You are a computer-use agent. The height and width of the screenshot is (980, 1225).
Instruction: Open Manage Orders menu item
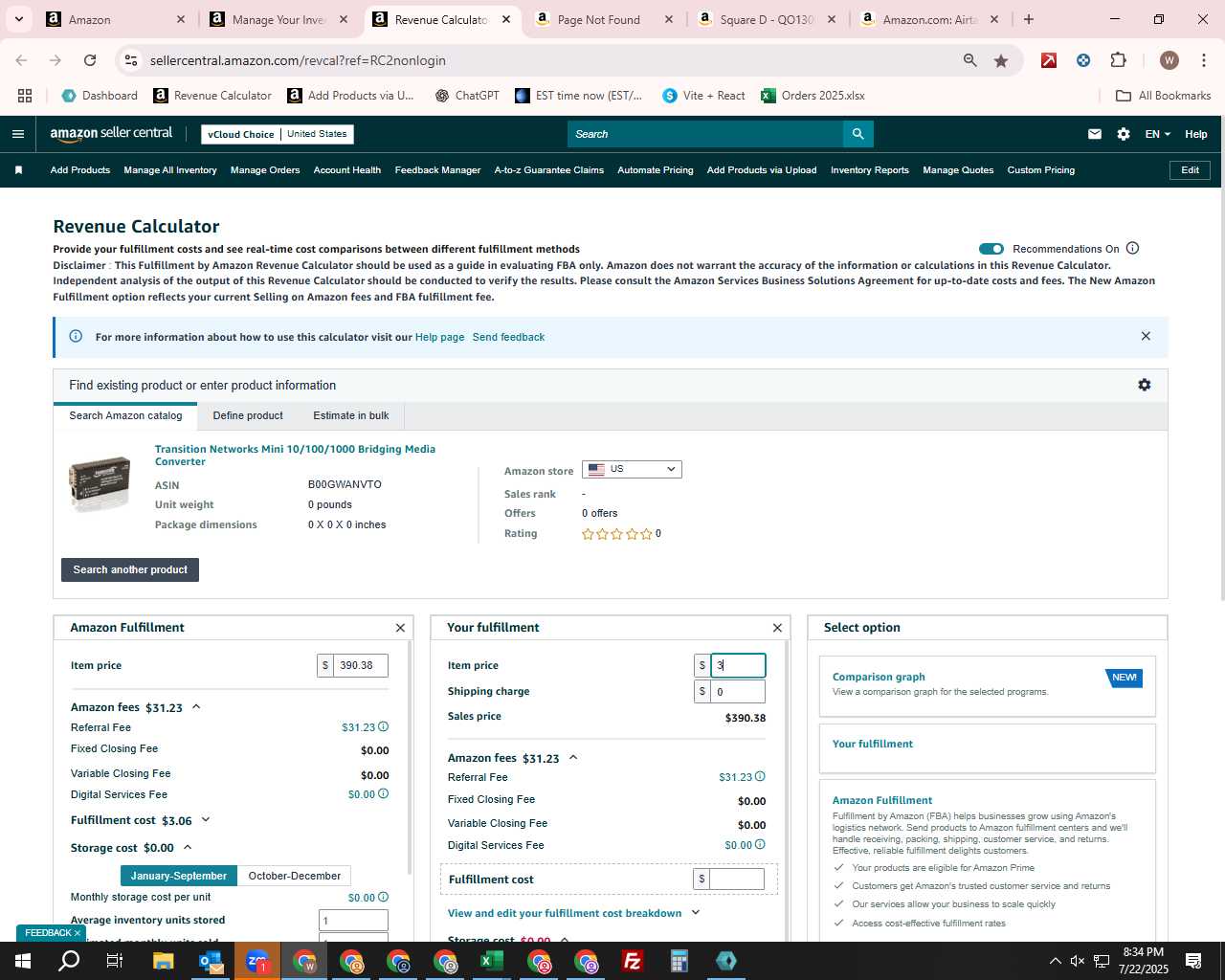265,170
